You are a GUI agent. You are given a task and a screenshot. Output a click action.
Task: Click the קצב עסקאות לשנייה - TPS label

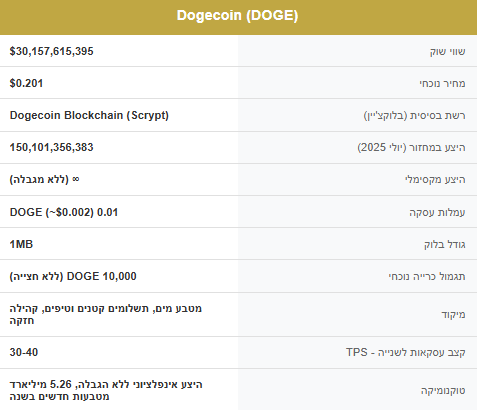406,352
